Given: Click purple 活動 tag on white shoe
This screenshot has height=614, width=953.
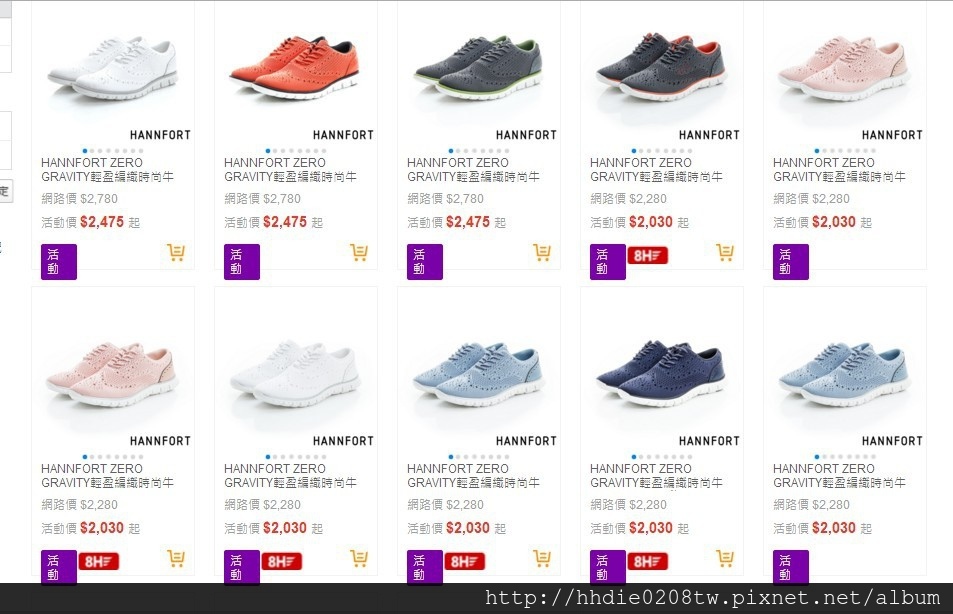Looking at the screenshot, I should 59,261.
